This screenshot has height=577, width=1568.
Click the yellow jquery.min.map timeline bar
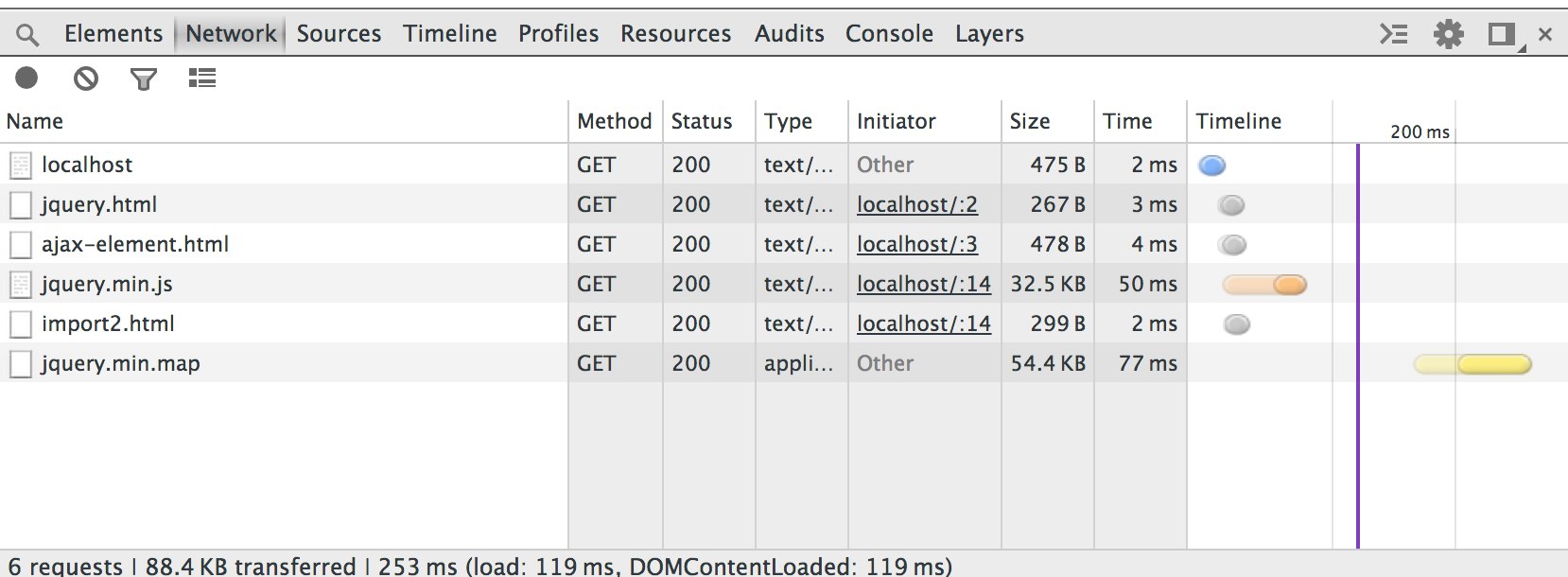pyautogui.click(x=1472, y=364)
